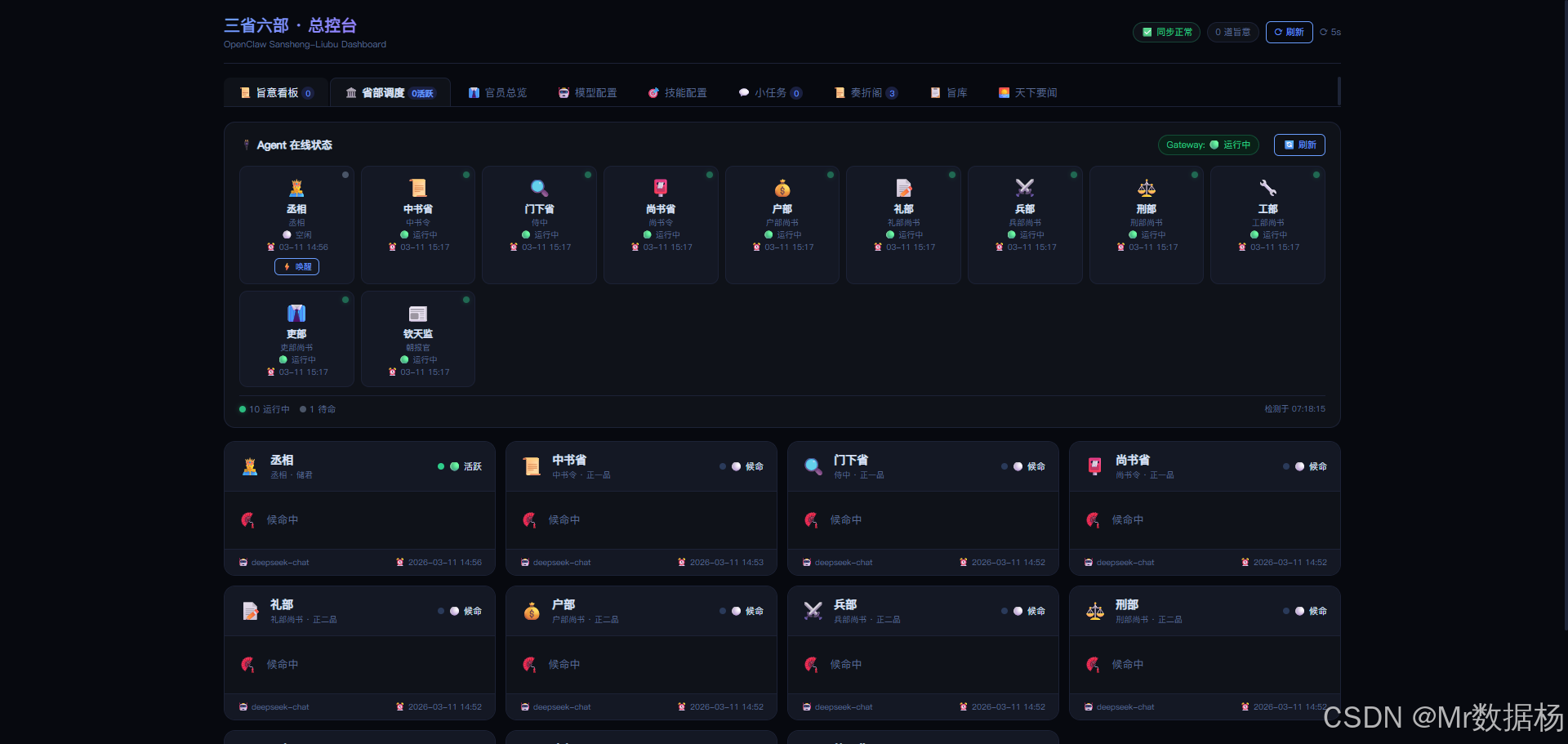This screenshot has height=744, width=1568.
Task: Click the 门下省 magnifier icon in status grid
Action: pos(539,188)
